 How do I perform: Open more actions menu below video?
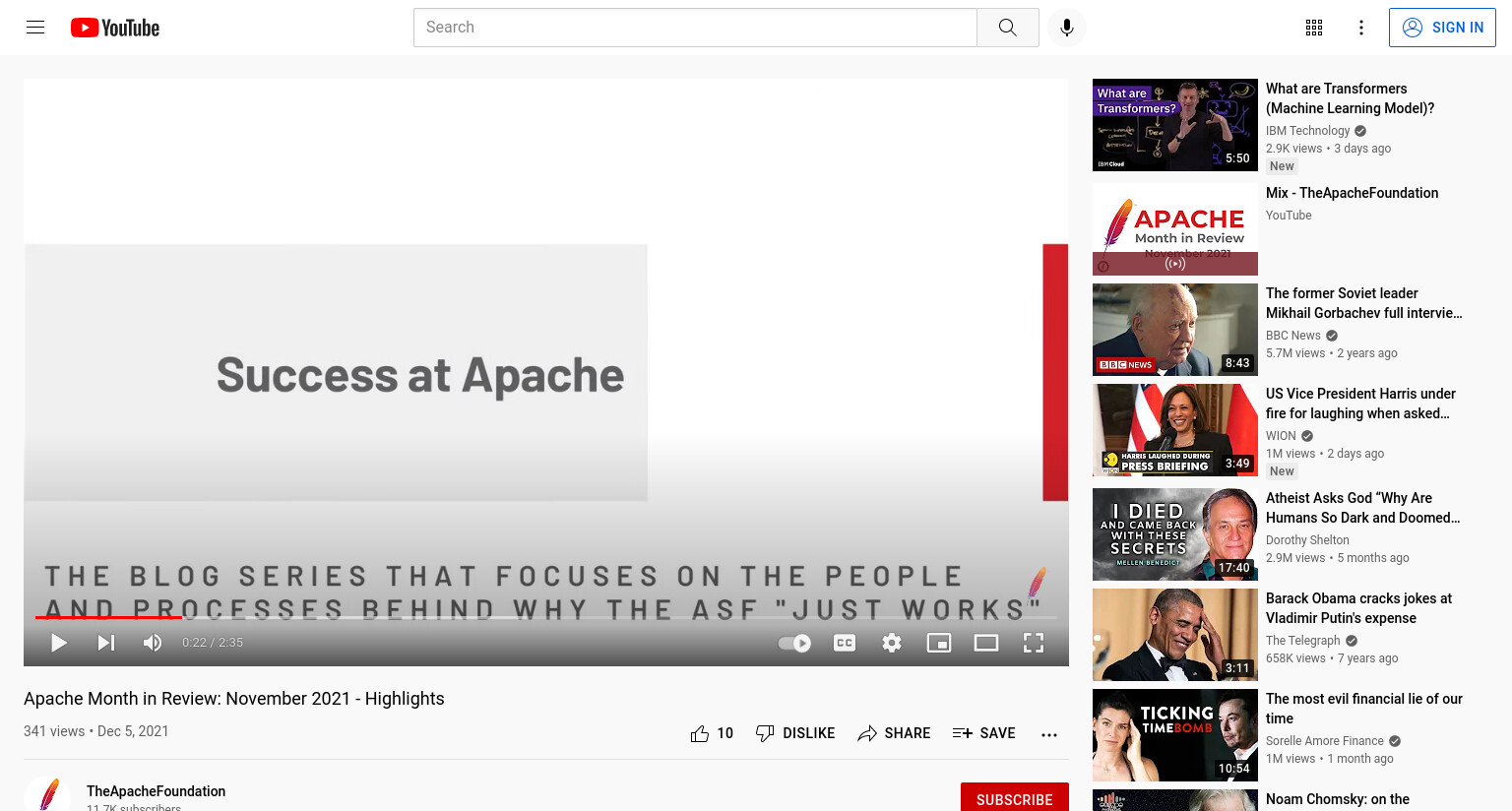click(x=1049, y=734)
